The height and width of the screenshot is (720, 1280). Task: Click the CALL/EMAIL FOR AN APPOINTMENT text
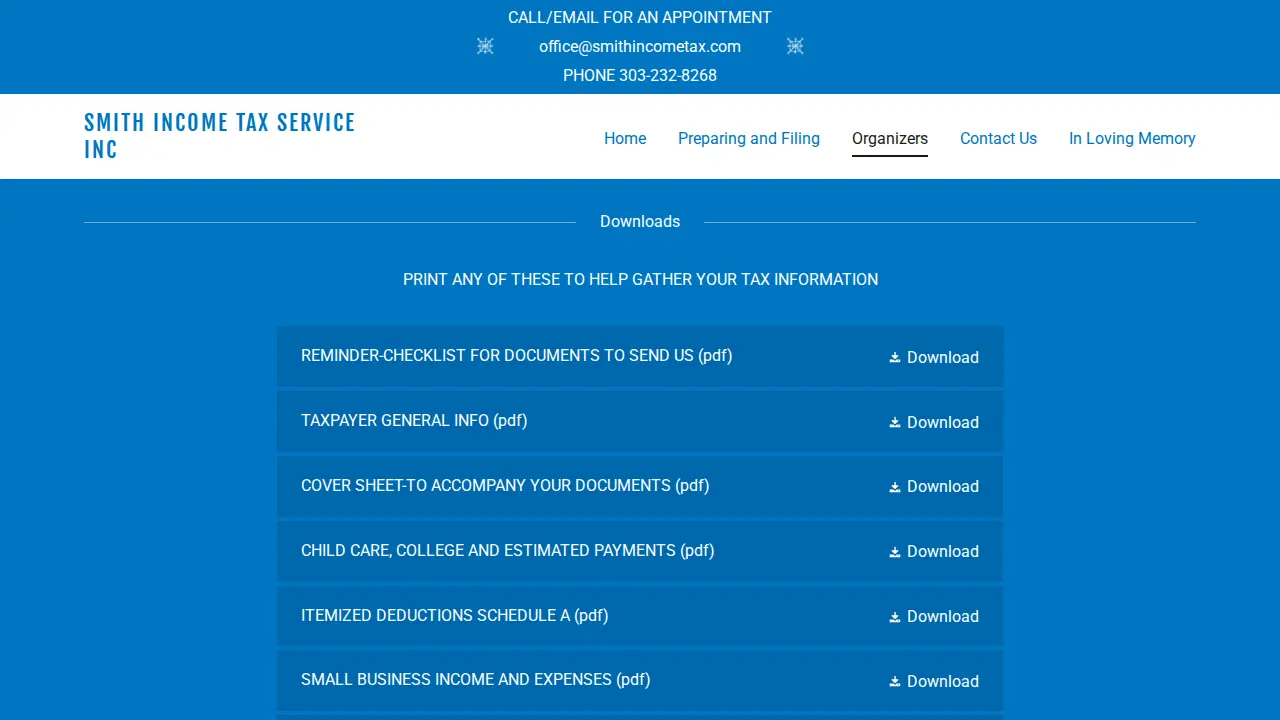click(640, 17)
